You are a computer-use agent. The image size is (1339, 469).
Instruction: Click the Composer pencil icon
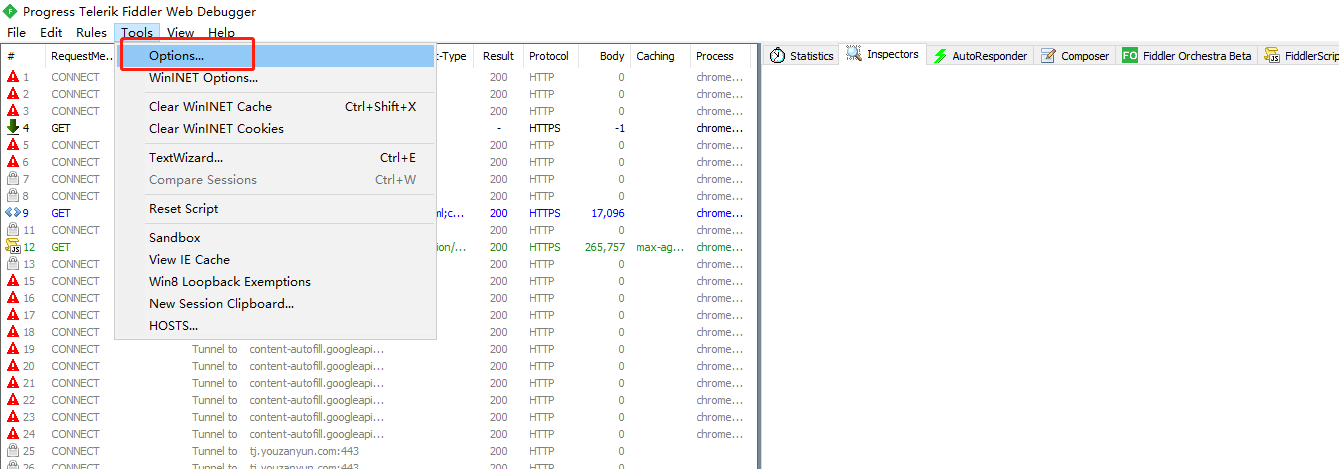click(1048, 56)
